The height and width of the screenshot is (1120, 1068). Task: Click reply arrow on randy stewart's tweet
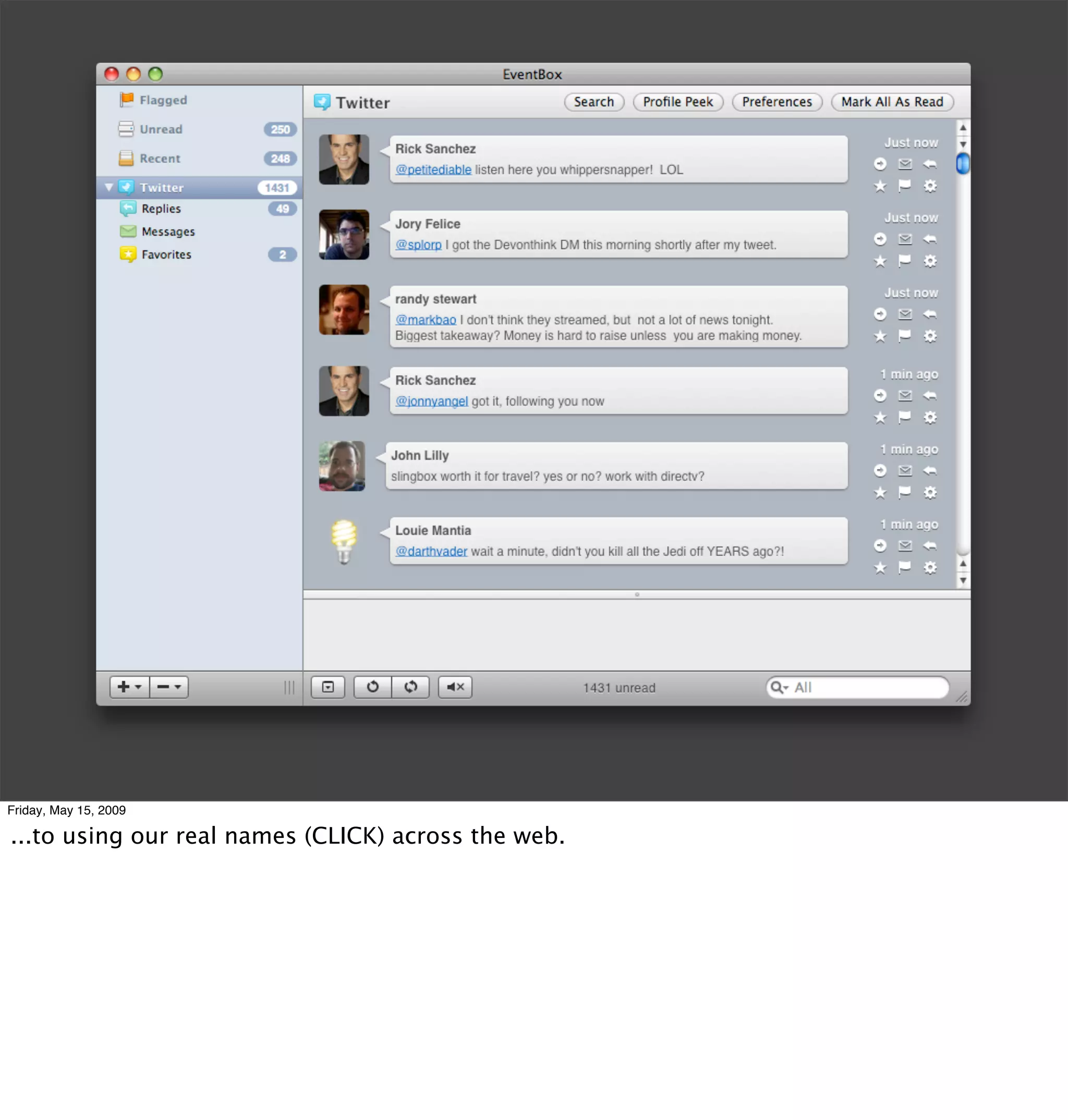pos(930,314)
